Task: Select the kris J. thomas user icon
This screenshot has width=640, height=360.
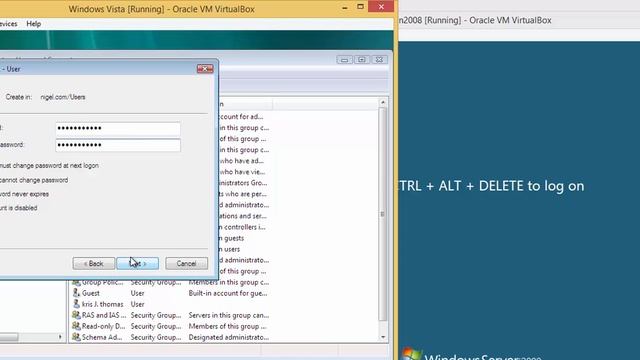Action: tap(76, 304)
